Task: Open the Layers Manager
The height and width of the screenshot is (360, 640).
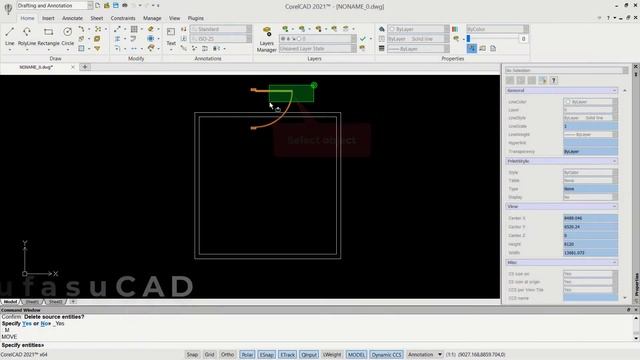Action: coord(267,39)
